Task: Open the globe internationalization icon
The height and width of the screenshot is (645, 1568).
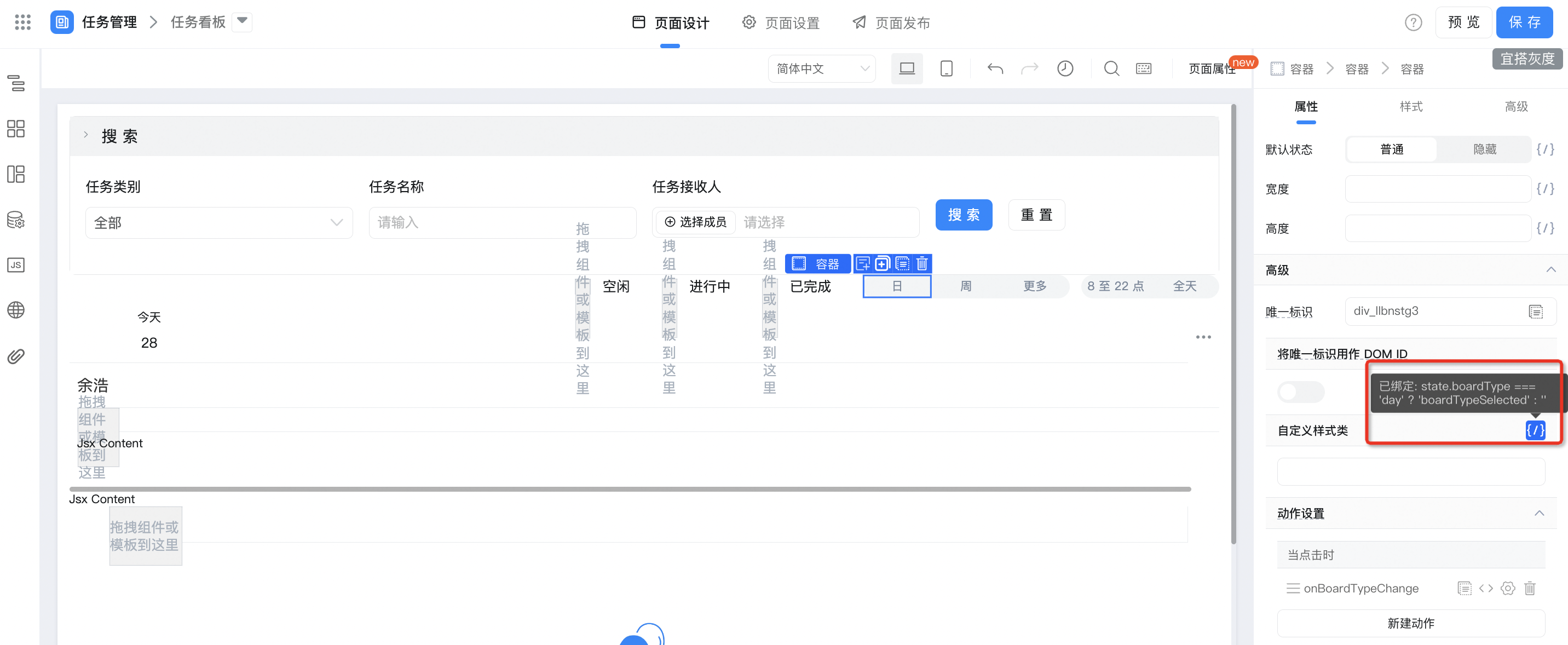Action: pyautogui.click(x=16, y=310)
